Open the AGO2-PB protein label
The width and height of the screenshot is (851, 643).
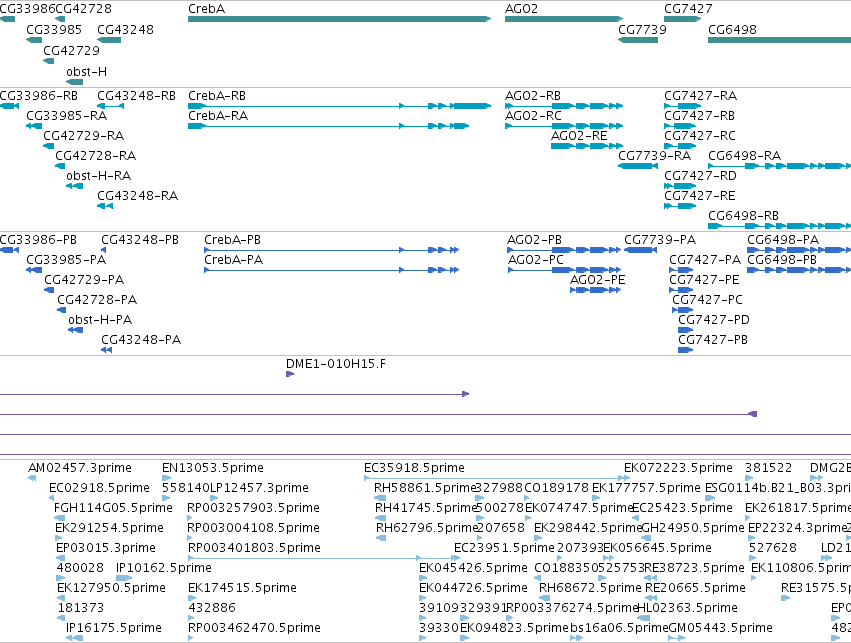535,240
